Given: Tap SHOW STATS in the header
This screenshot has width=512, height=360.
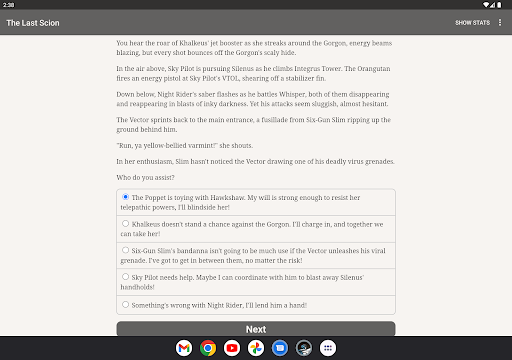Looking at the screenshot, I should point(473,23).
